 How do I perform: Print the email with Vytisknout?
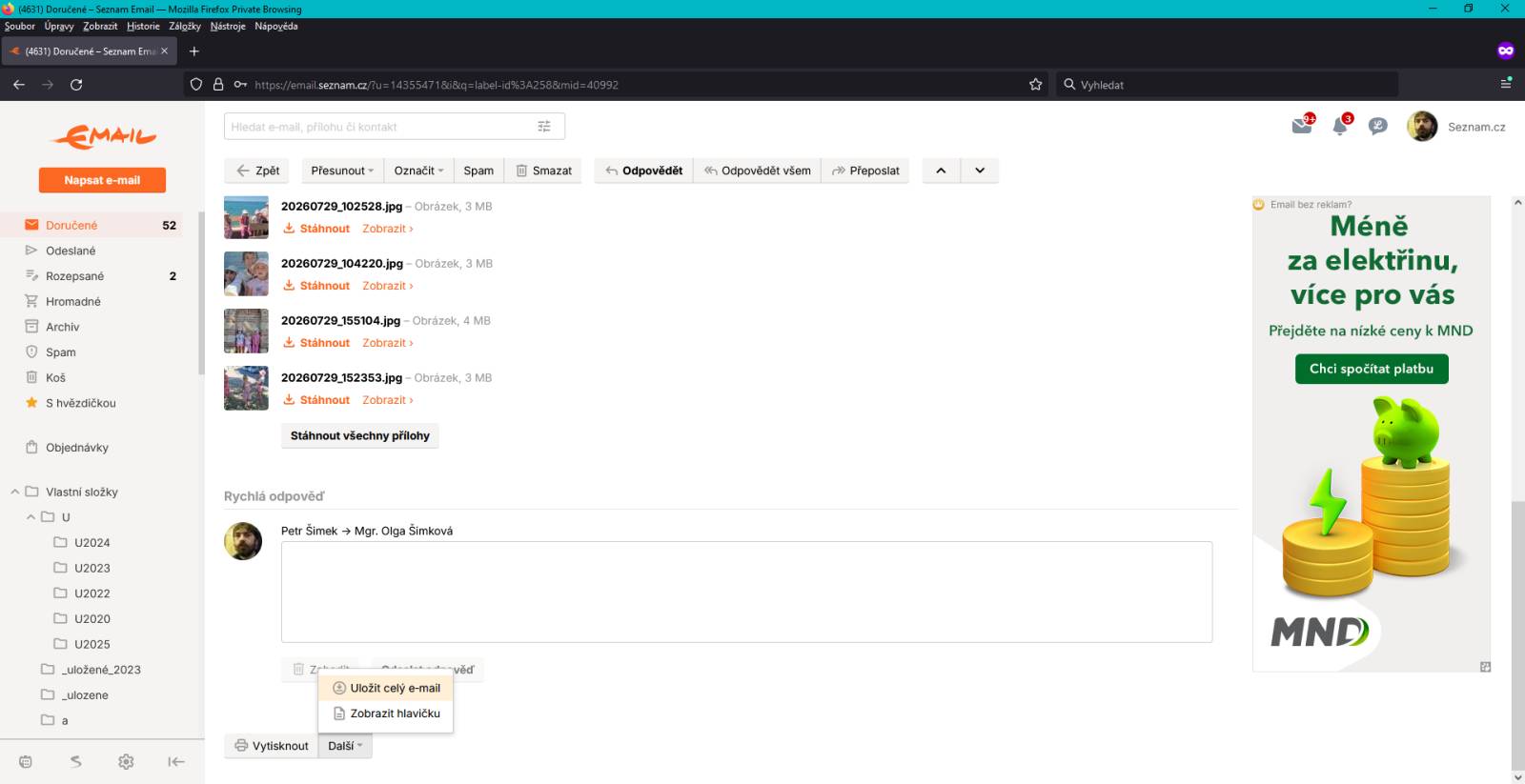pos(272,746)
